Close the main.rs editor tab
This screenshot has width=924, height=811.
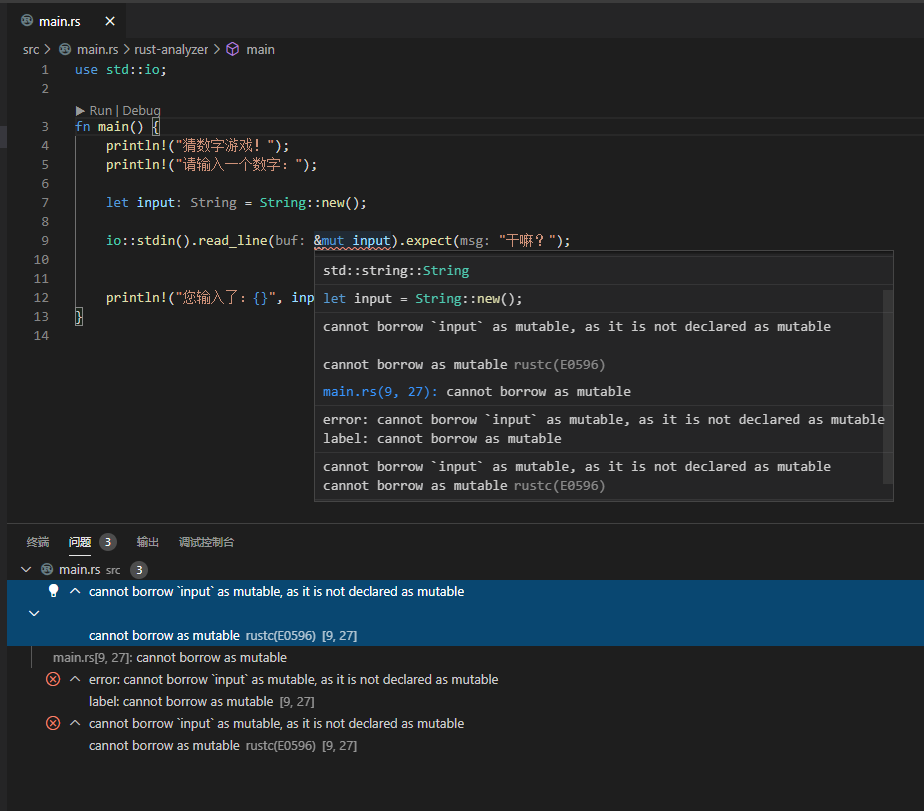(x=110, y=21)
